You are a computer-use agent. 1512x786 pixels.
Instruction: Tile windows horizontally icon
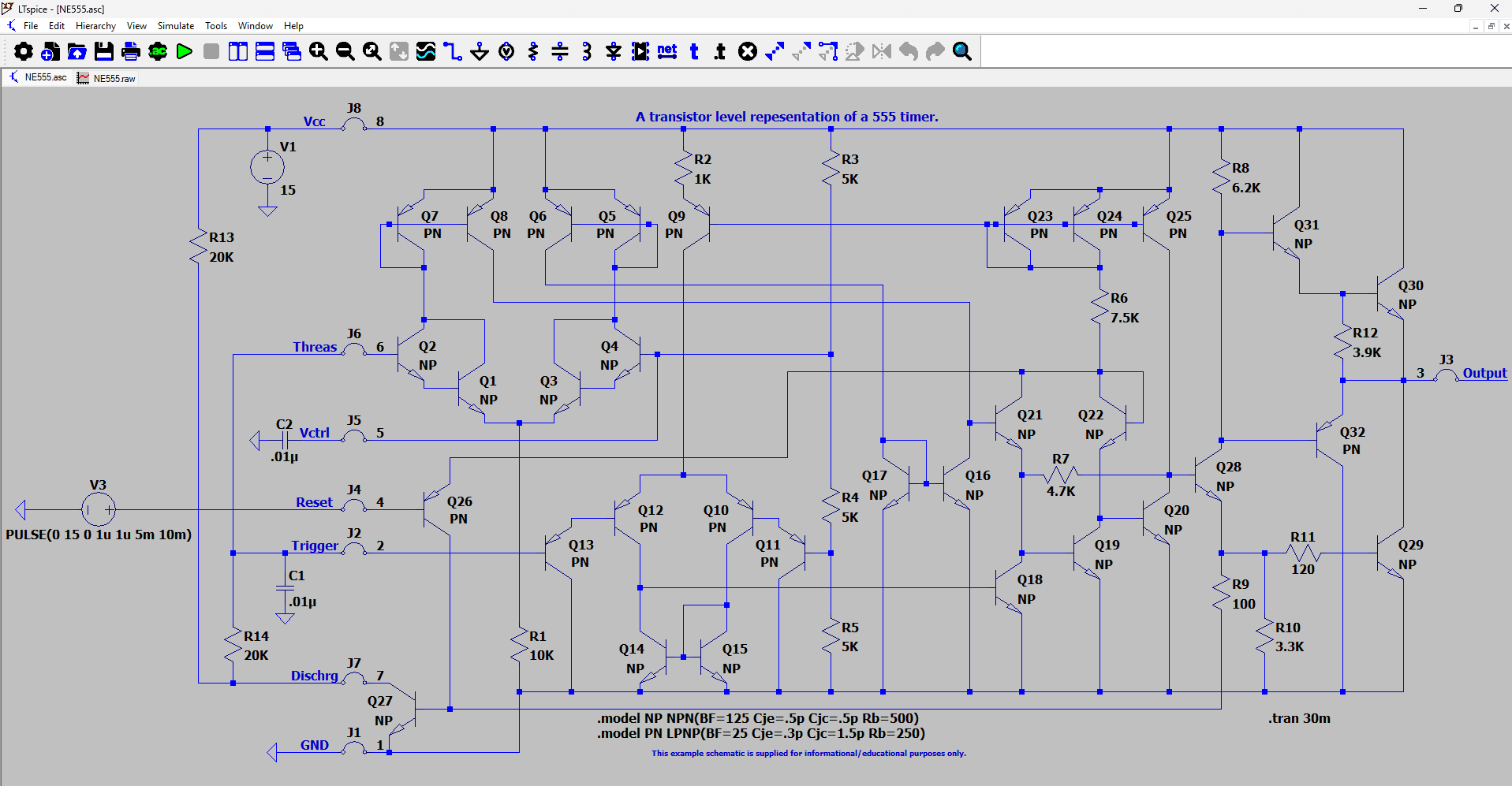(265, 52)
